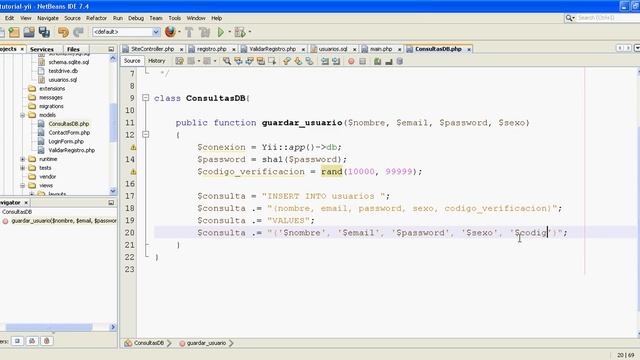This screenshot has width=640, height=360.
Task: Click the Save All icon
Action: pyautogui.click(x=44, y=32)
